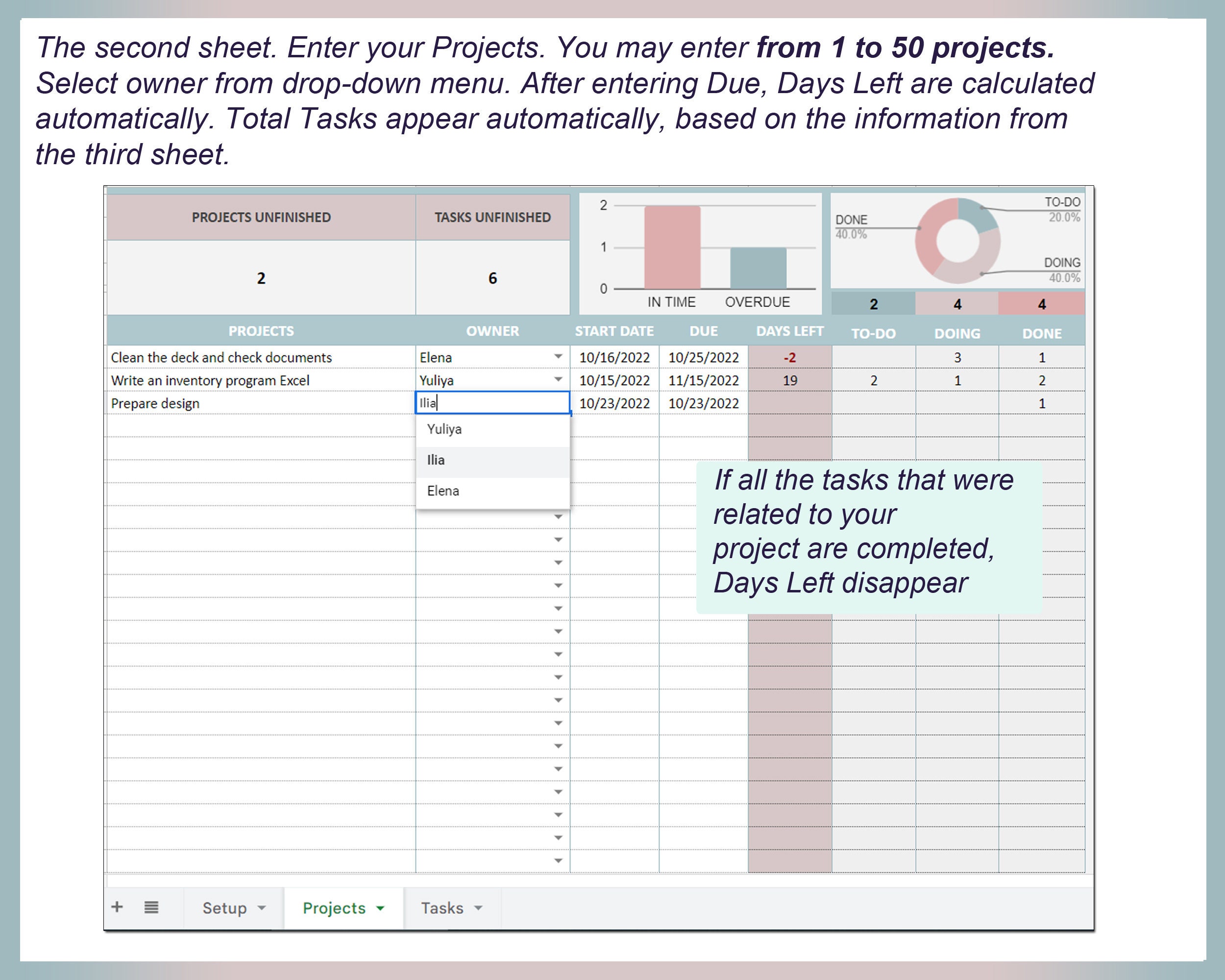
Task: Select Yuliya from the open owner dropdown
Action: pyautogui.click(x=444, y=430)
